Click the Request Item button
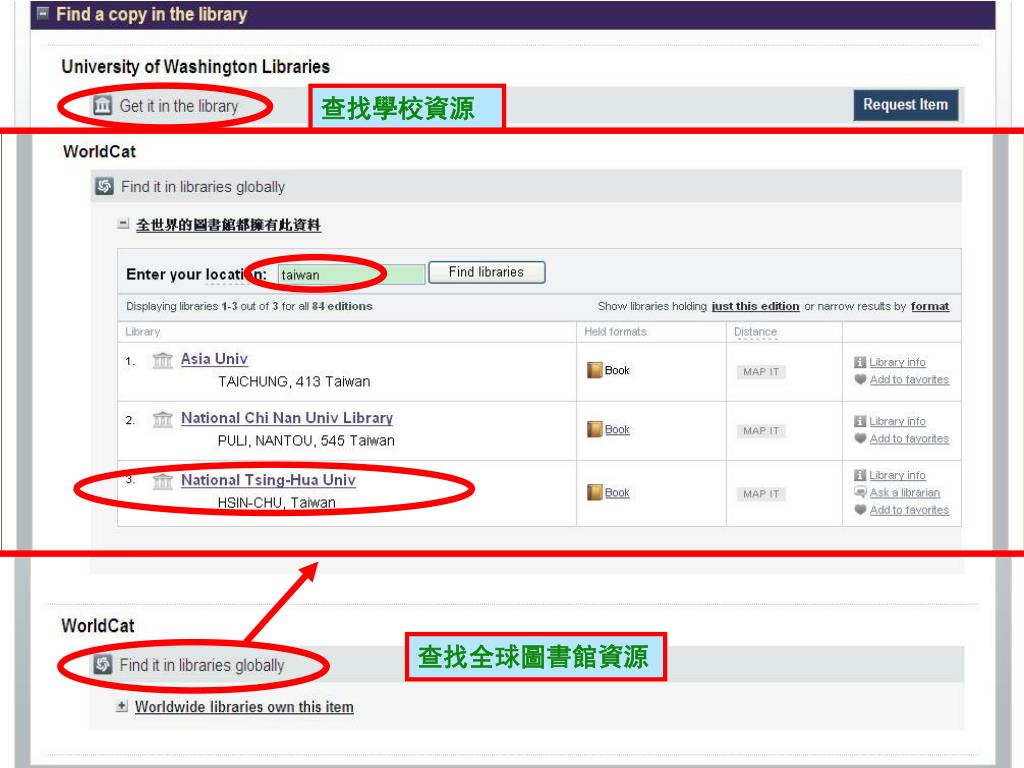Viewport: 1024px width, 768px height. [x=905, y=104]
